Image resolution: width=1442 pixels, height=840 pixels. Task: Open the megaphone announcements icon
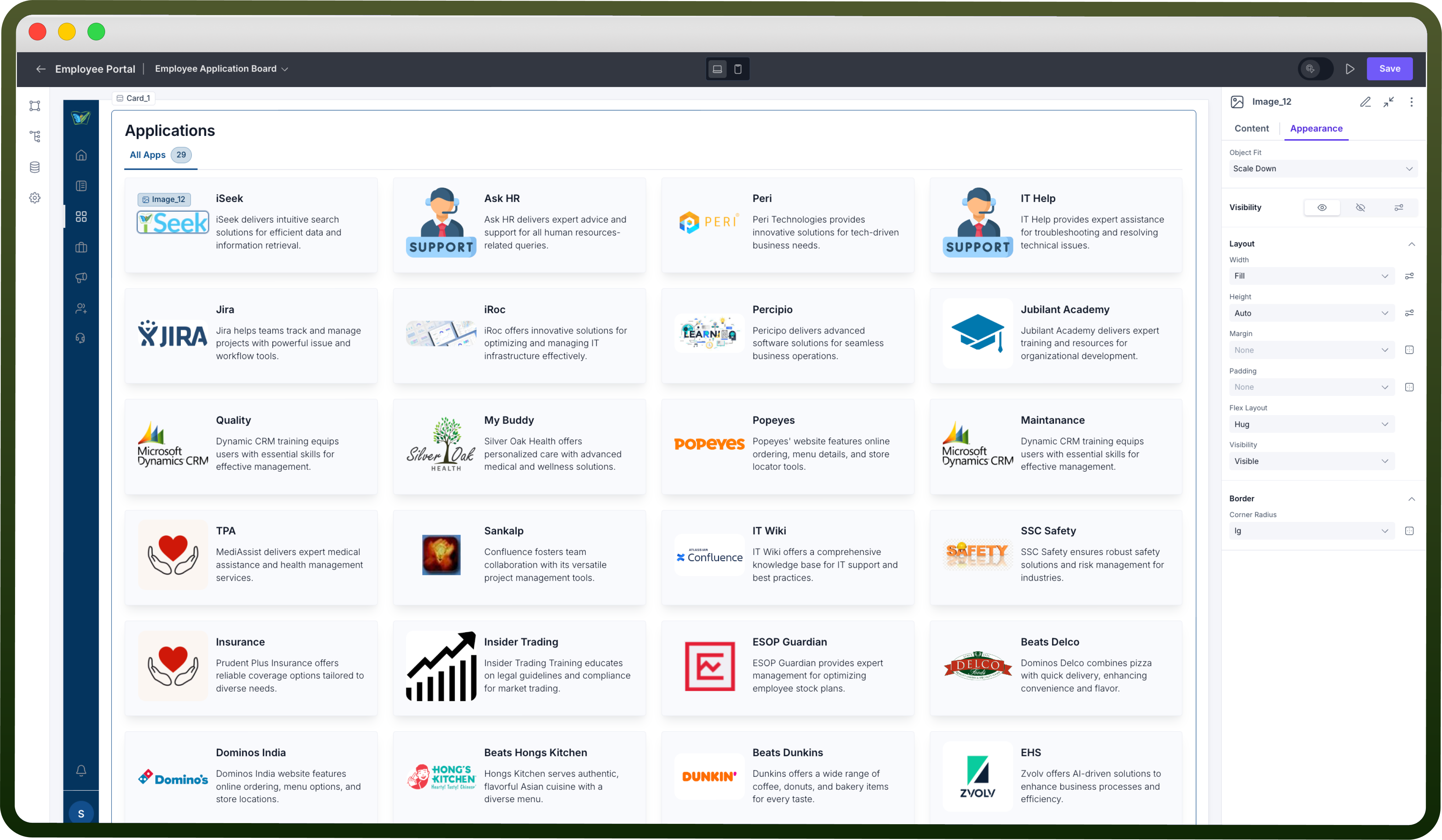point(81,278)
